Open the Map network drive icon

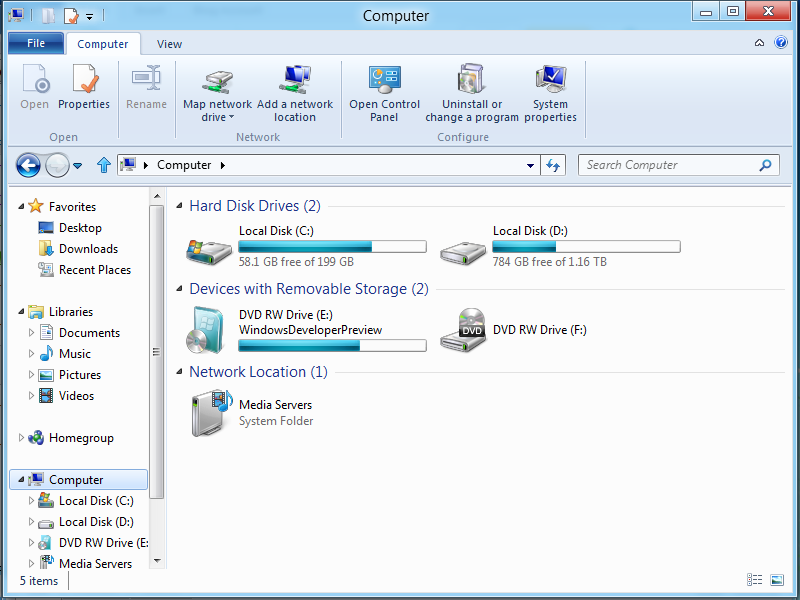(x=218, y=82)
